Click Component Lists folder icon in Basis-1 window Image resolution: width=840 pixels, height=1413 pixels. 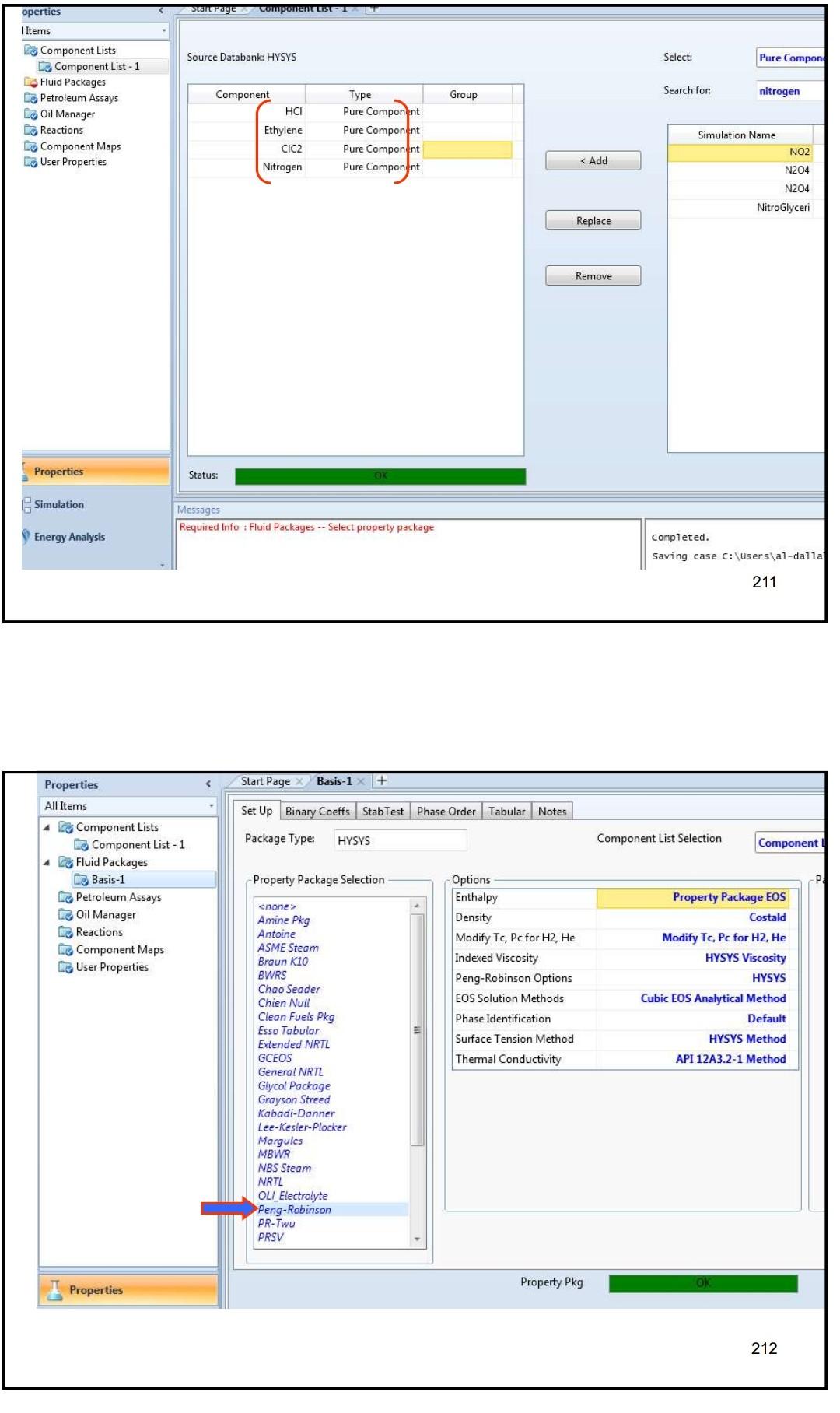click(66, 827)
